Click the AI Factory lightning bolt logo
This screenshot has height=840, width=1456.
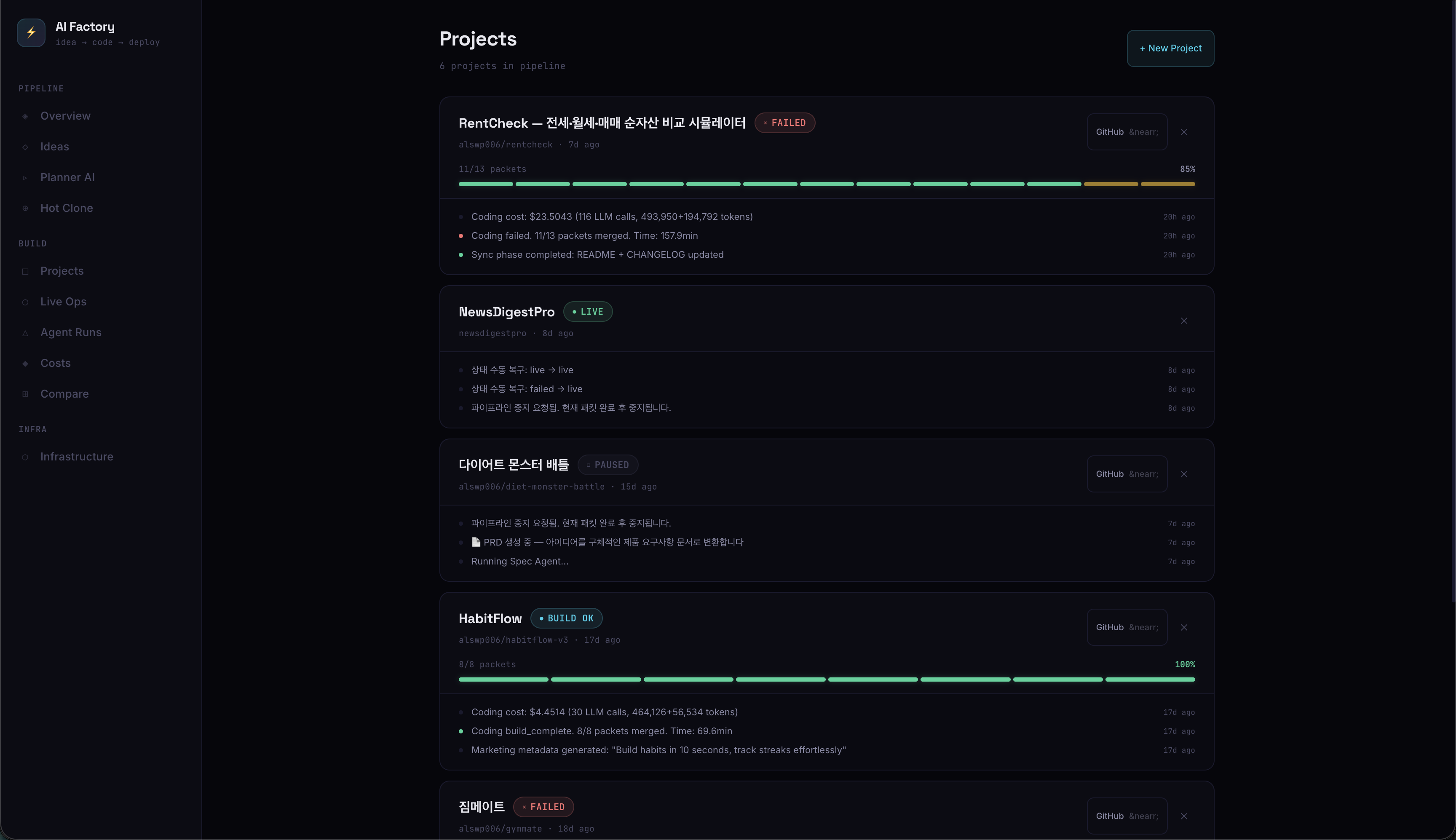coord(31,33)
